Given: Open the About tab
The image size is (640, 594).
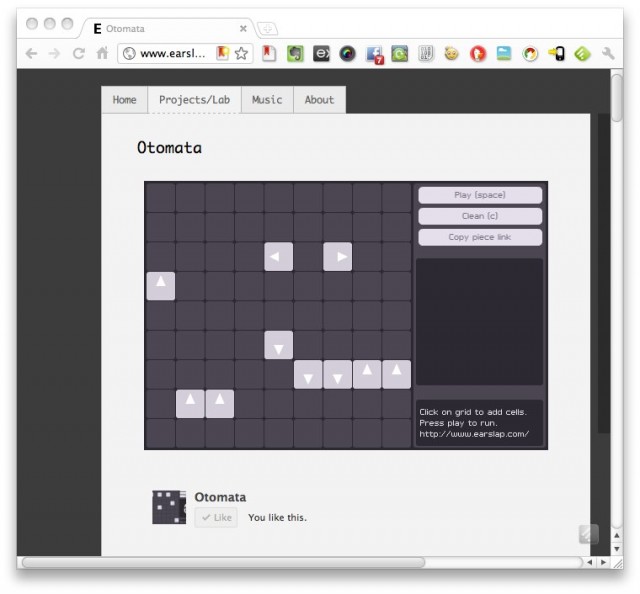Looking at the screenshot, I should [x=319, y=100].
